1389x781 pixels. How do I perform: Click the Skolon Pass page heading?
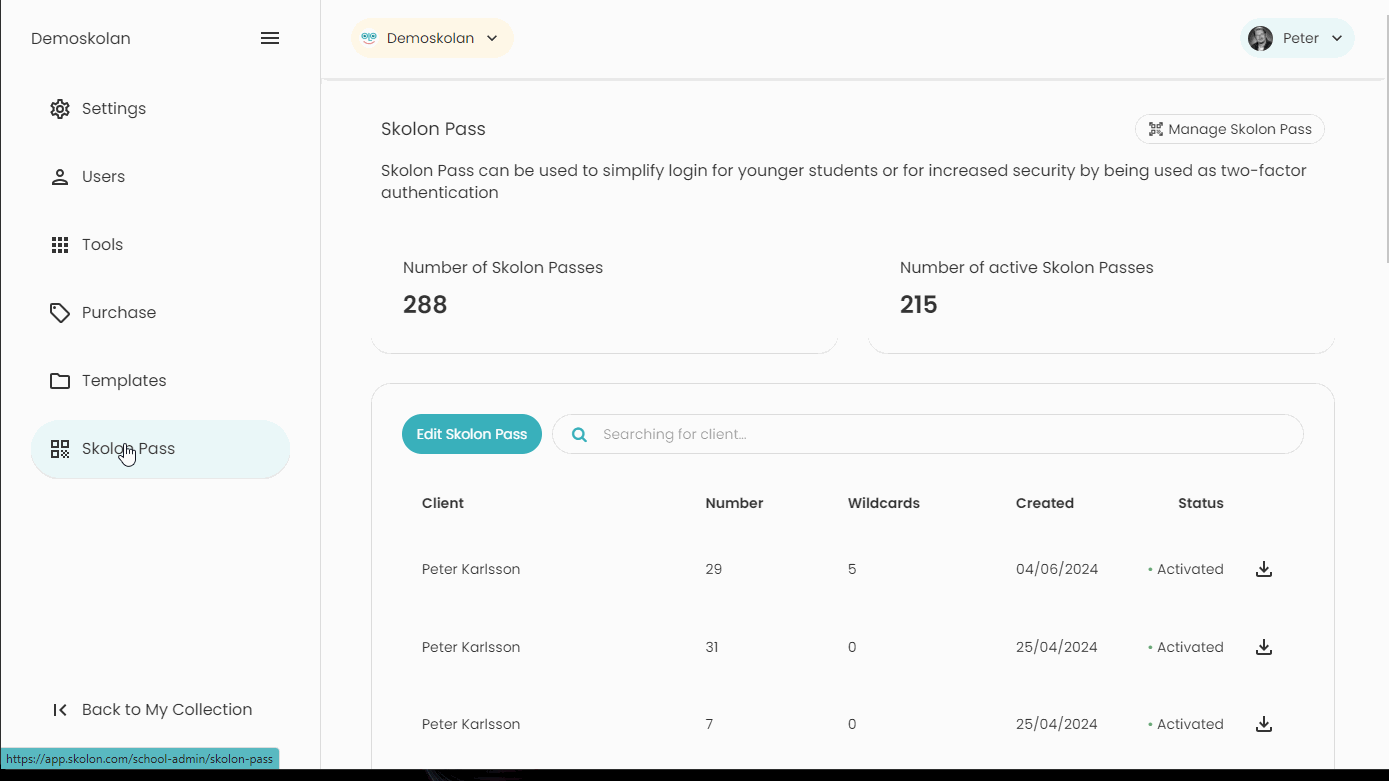click(x=433, y=129)
